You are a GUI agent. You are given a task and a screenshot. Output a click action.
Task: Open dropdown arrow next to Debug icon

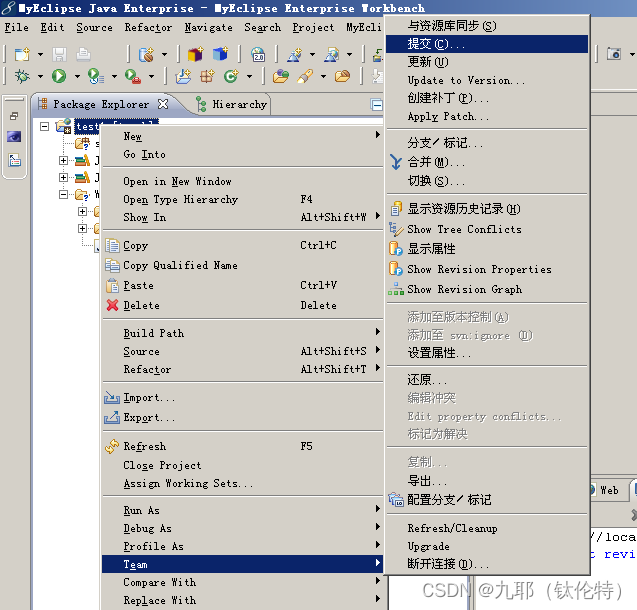(x=40, y=76)
